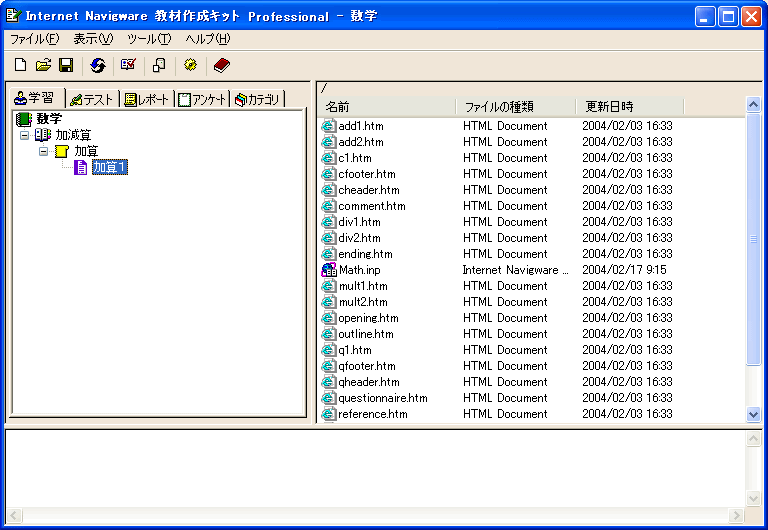Open the ファイル(F) menu
Image resolution: width=768 pixels, height=530 pixels.
click(35, 39)
